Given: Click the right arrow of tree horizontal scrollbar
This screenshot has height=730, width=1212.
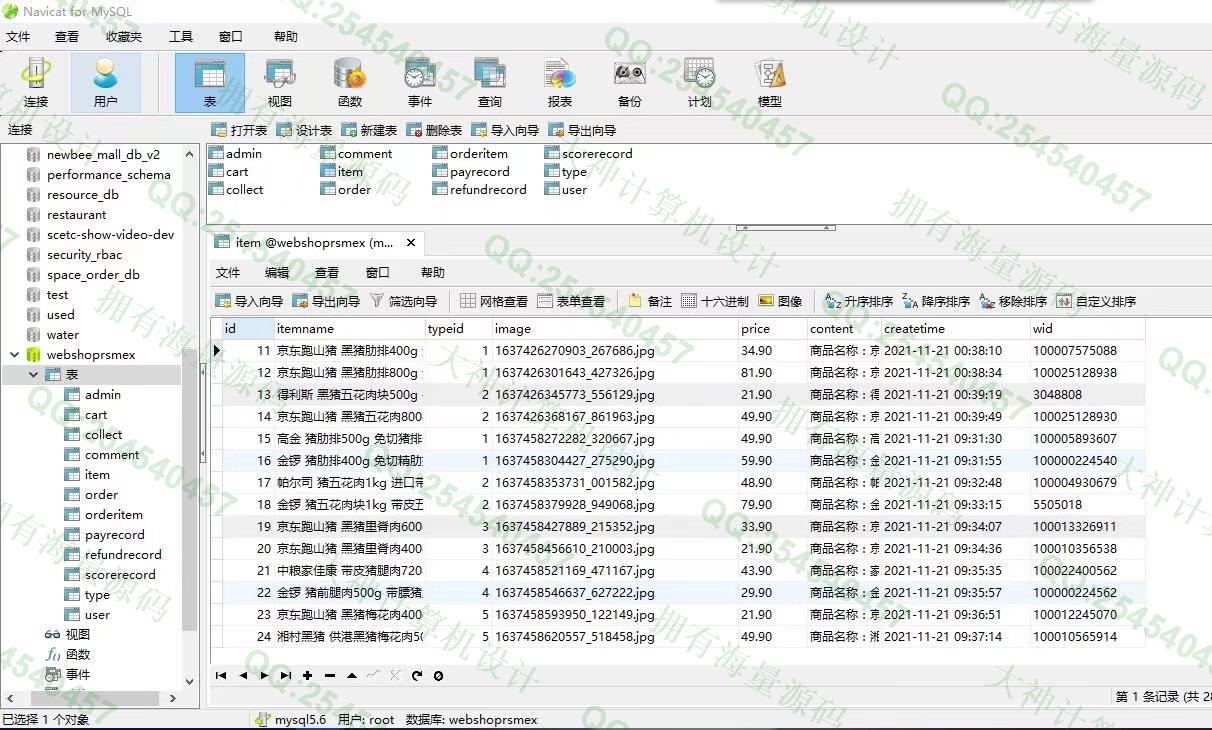Looking at the screenshot, I should click(172, 698).
